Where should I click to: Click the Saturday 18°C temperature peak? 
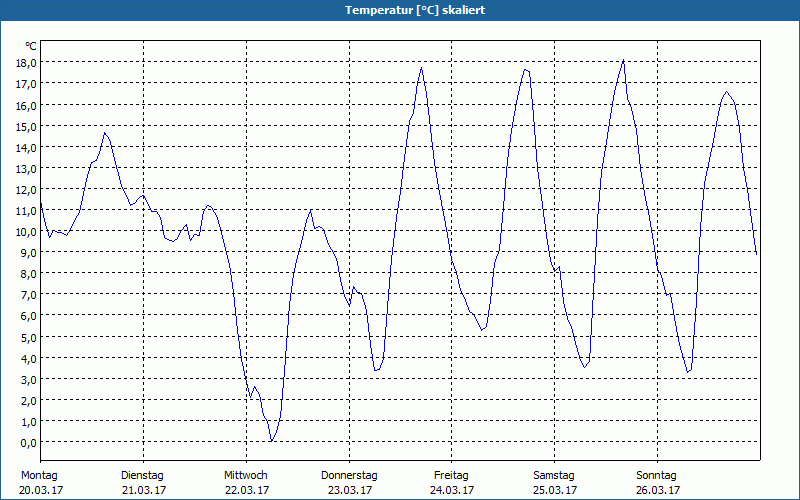click(623, 61)
